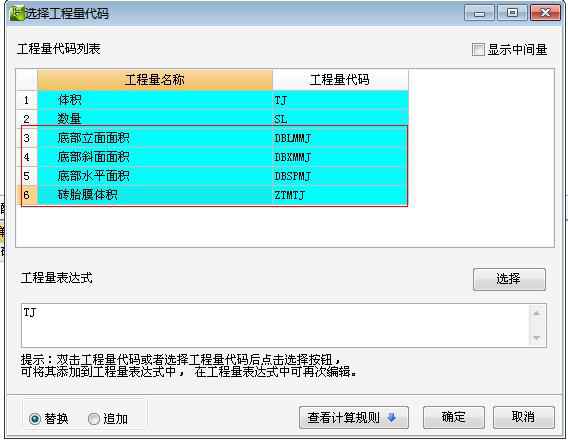The image size is (568, 444).
Task: Click the 工程量名称 column header
Action: [x=155, y=80]
